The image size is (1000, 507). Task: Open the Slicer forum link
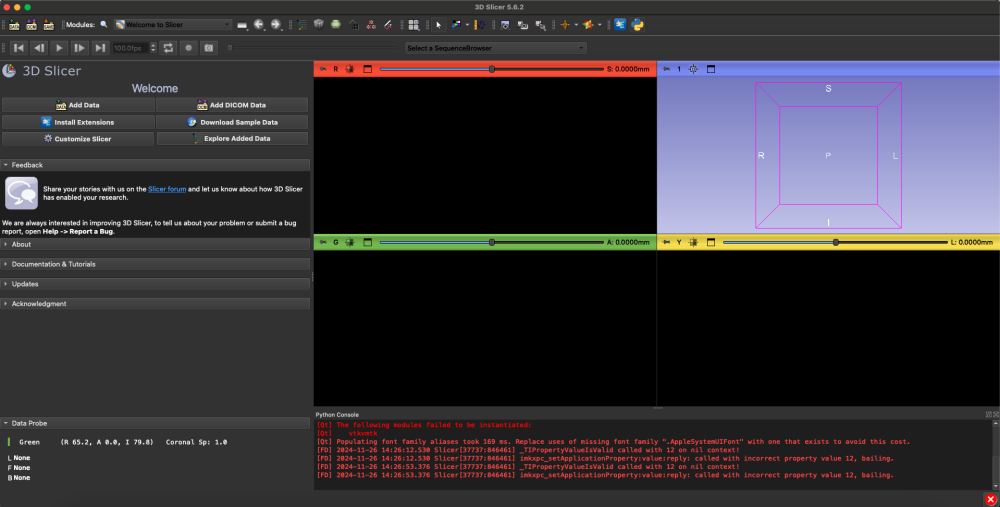165,188
